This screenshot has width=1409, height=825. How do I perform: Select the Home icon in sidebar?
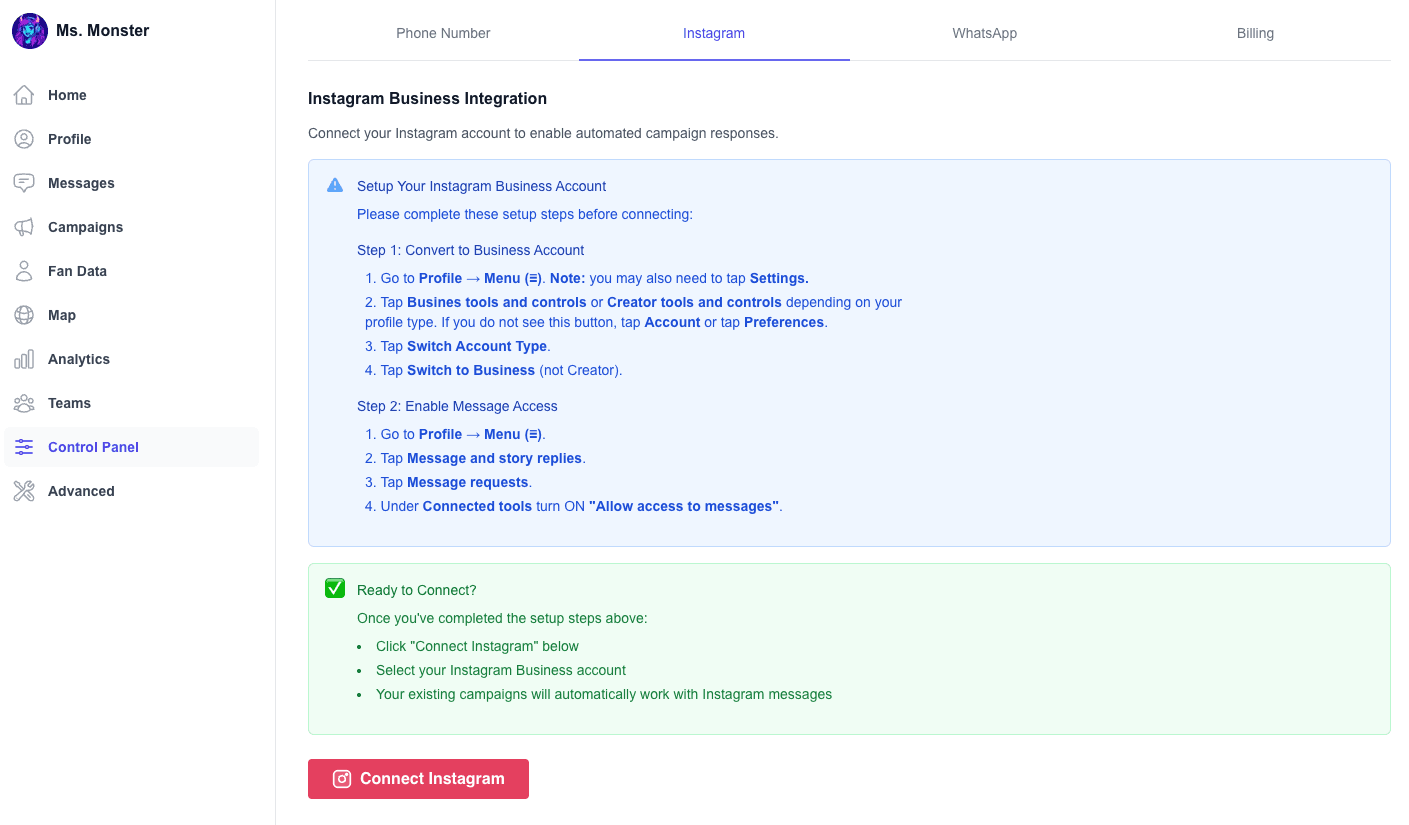point(24,94)
